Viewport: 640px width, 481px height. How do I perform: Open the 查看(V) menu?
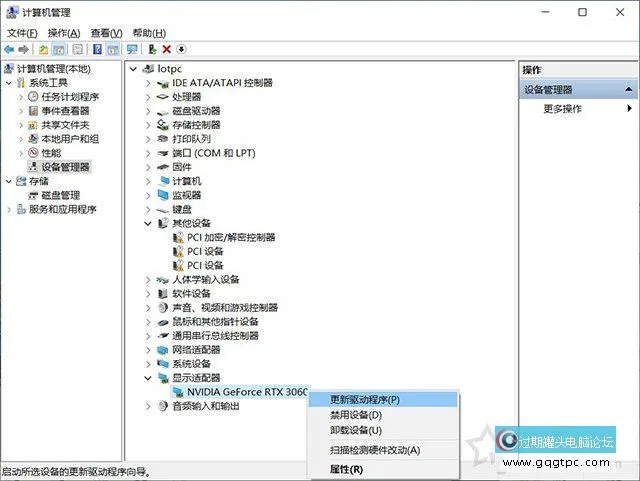[x=106, y=33]
